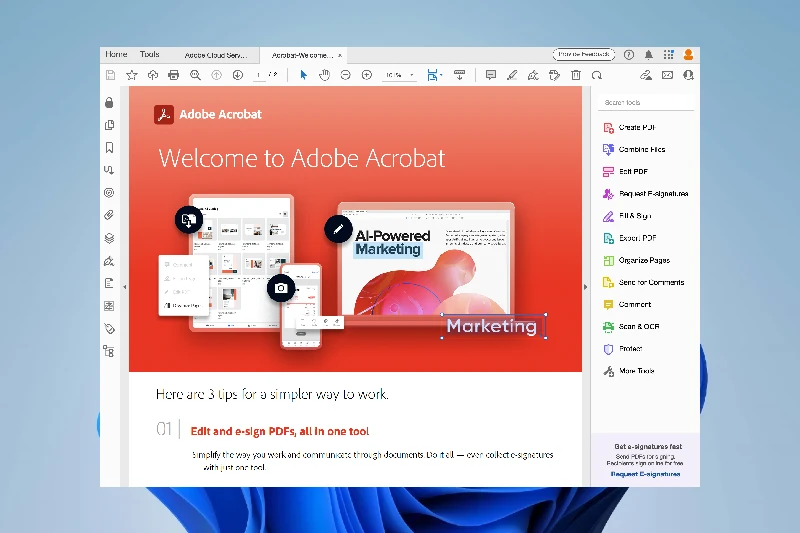
Task: Open the Send for Comments tool
Action: (645, 282)
